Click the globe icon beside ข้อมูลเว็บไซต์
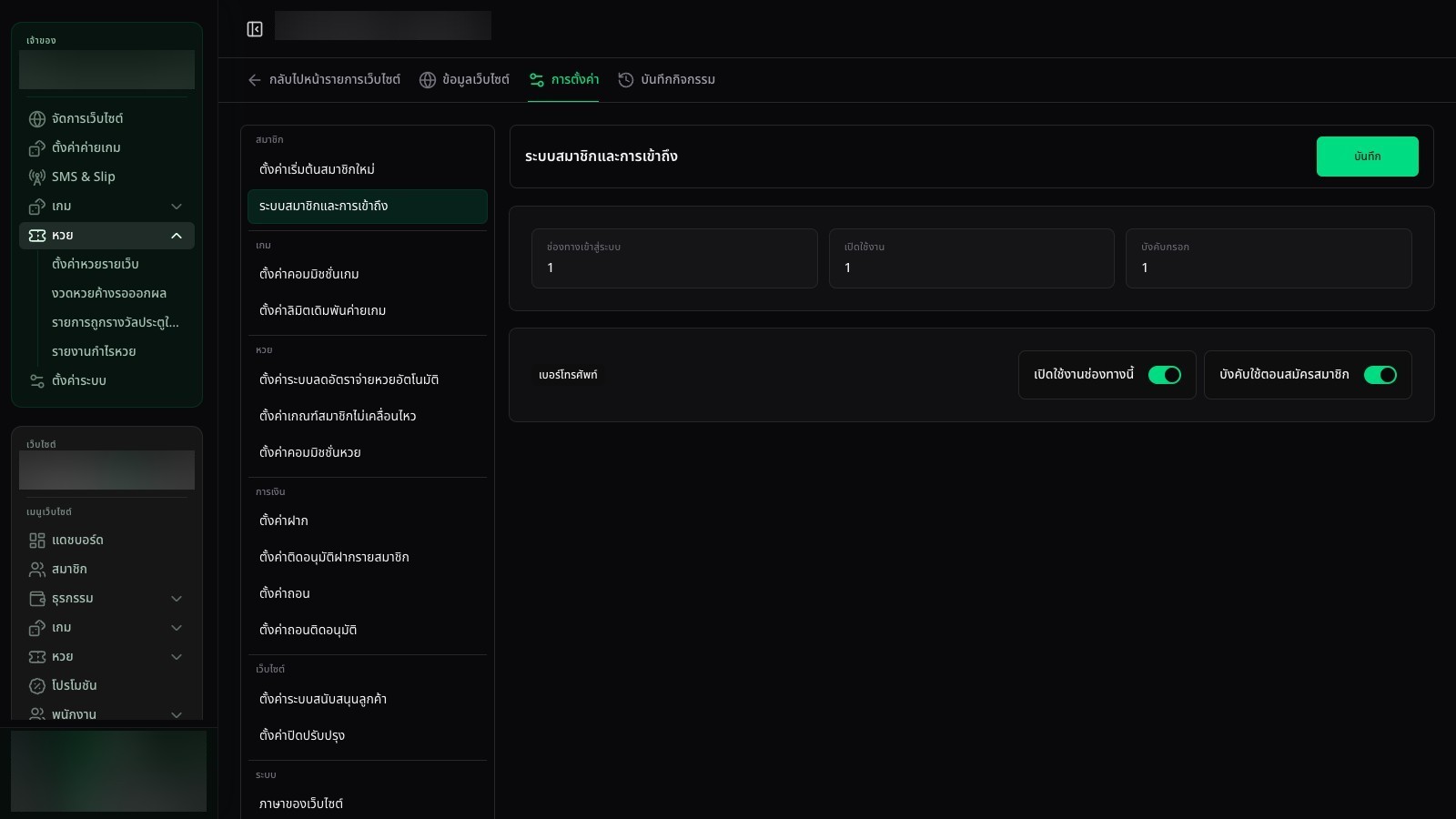1456x819 pixels. tap(428, 80)
